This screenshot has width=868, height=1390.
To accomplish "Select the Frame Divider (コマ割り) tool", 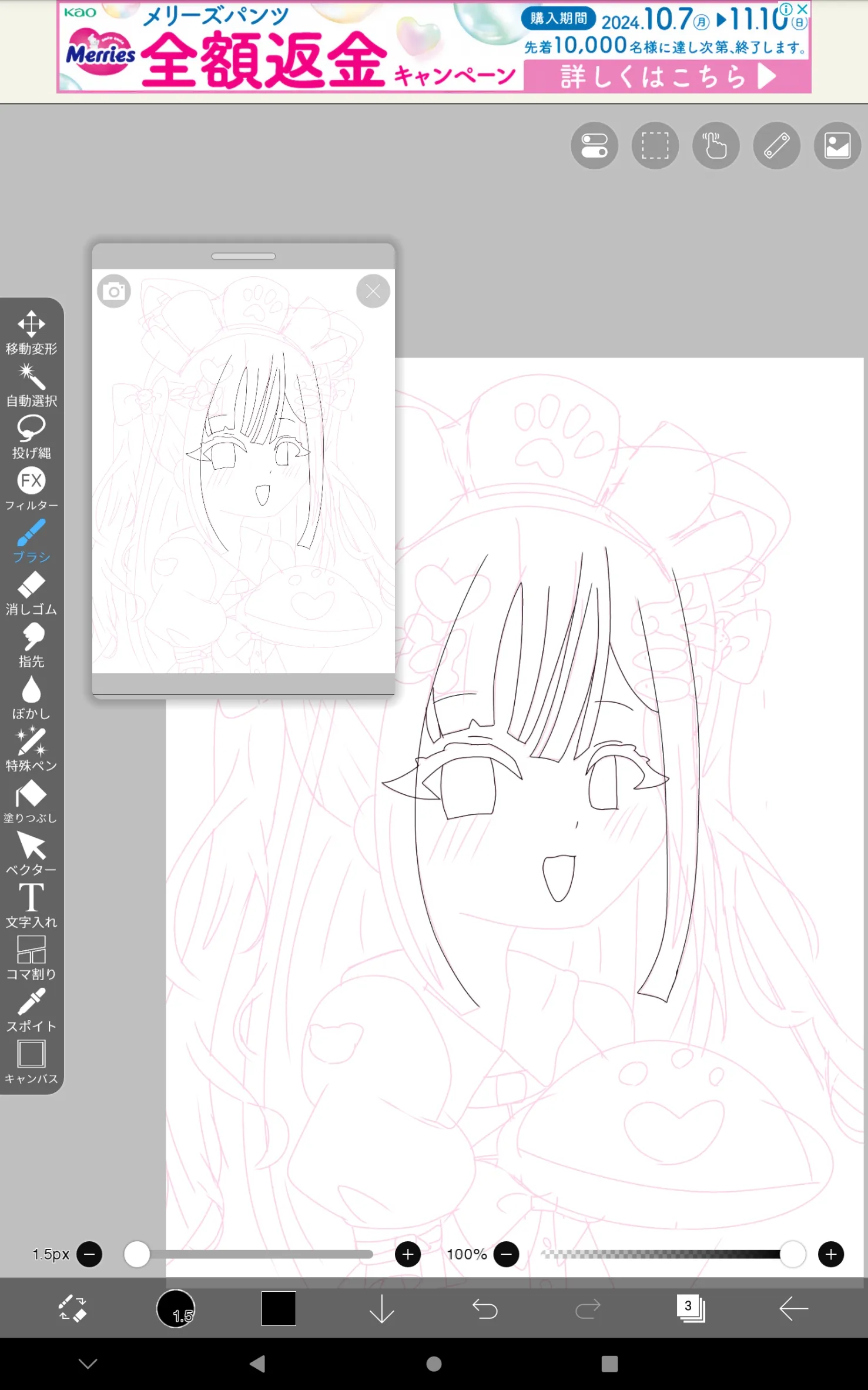I will click(31, 958).
